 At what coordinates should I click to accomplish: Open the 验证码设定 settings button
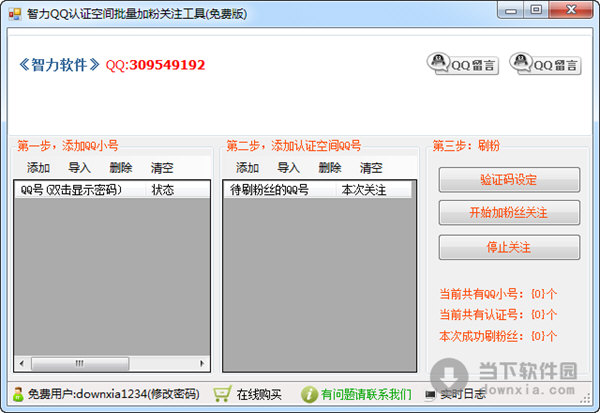pos(509,180)
